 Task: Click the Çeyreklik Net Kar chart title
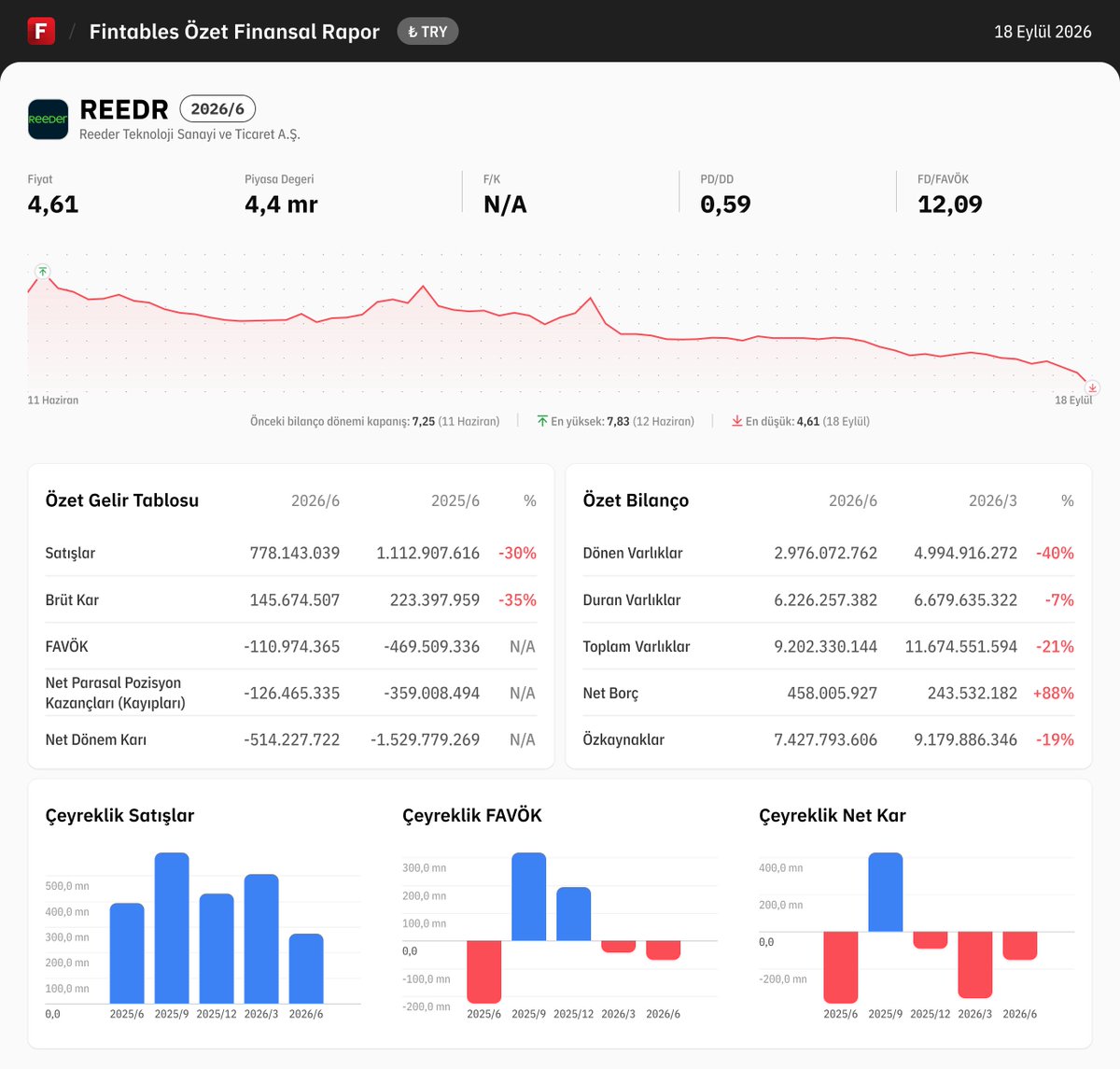tap(833, 815)
